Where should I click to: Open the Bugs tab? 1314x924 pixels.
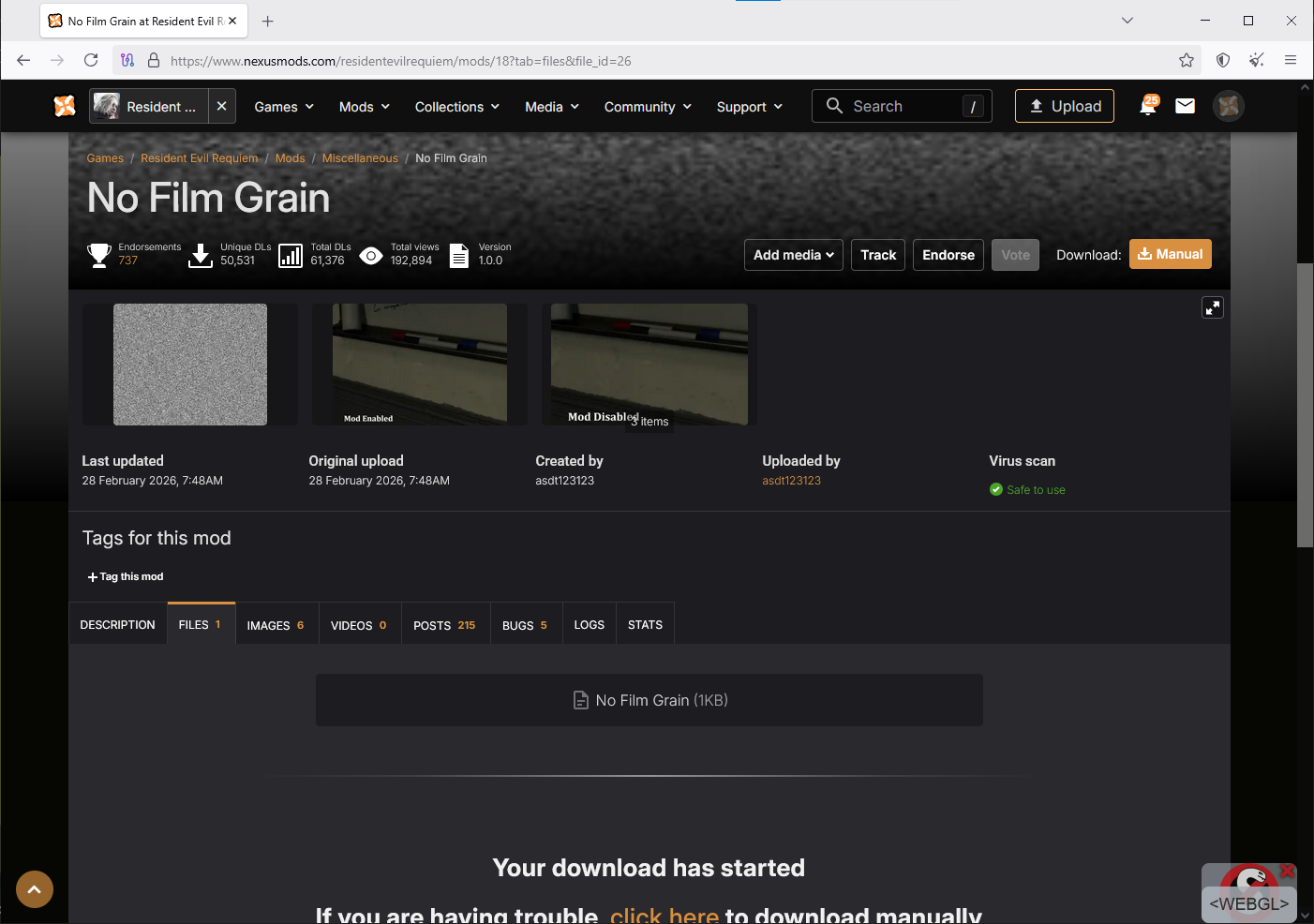point(526,625)
